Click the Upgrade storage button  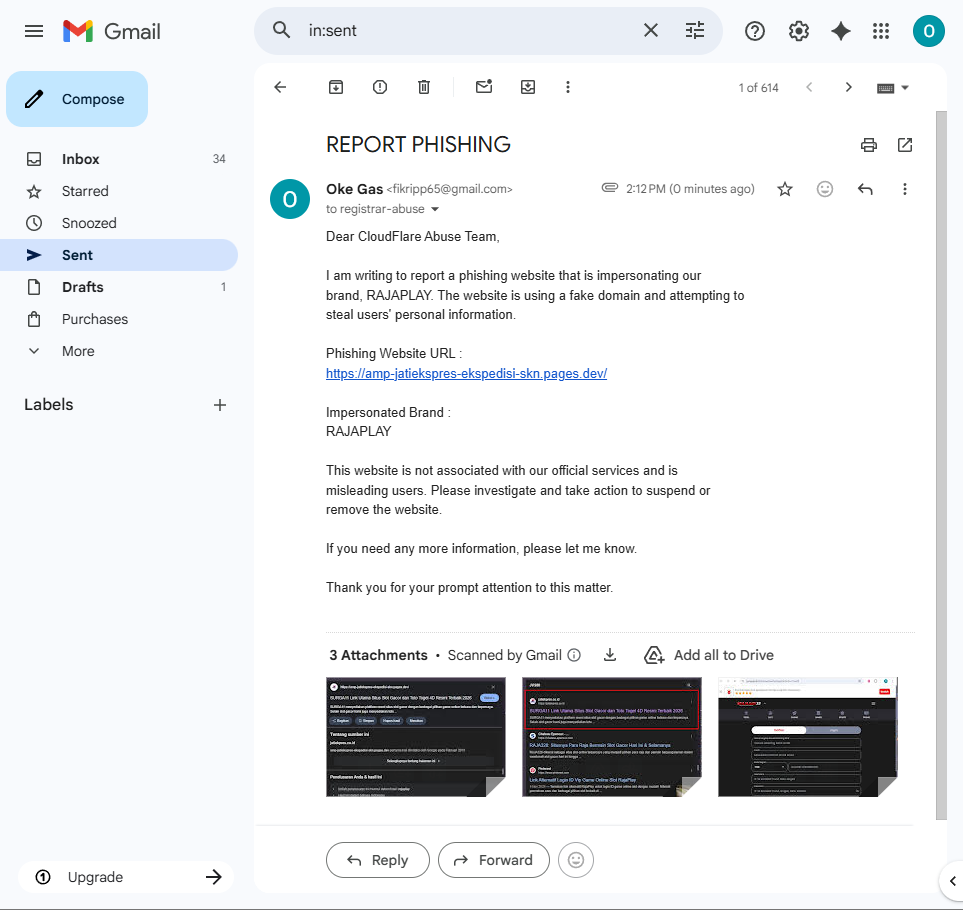128,877
